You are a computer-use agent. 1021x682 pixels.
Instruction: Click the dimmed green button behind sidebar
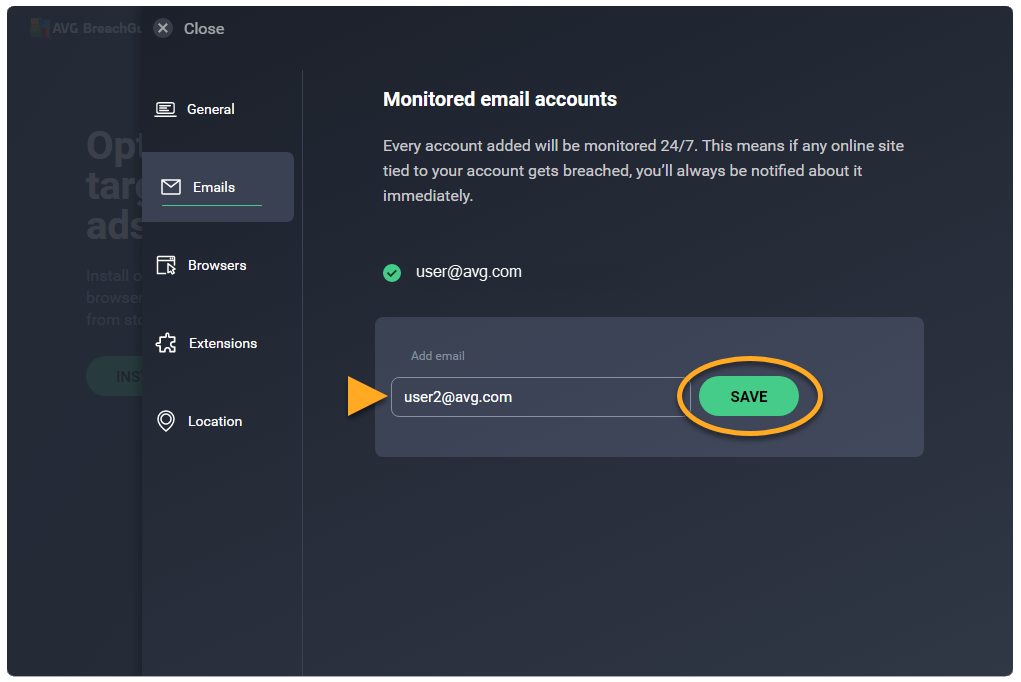tap(113, 376)
